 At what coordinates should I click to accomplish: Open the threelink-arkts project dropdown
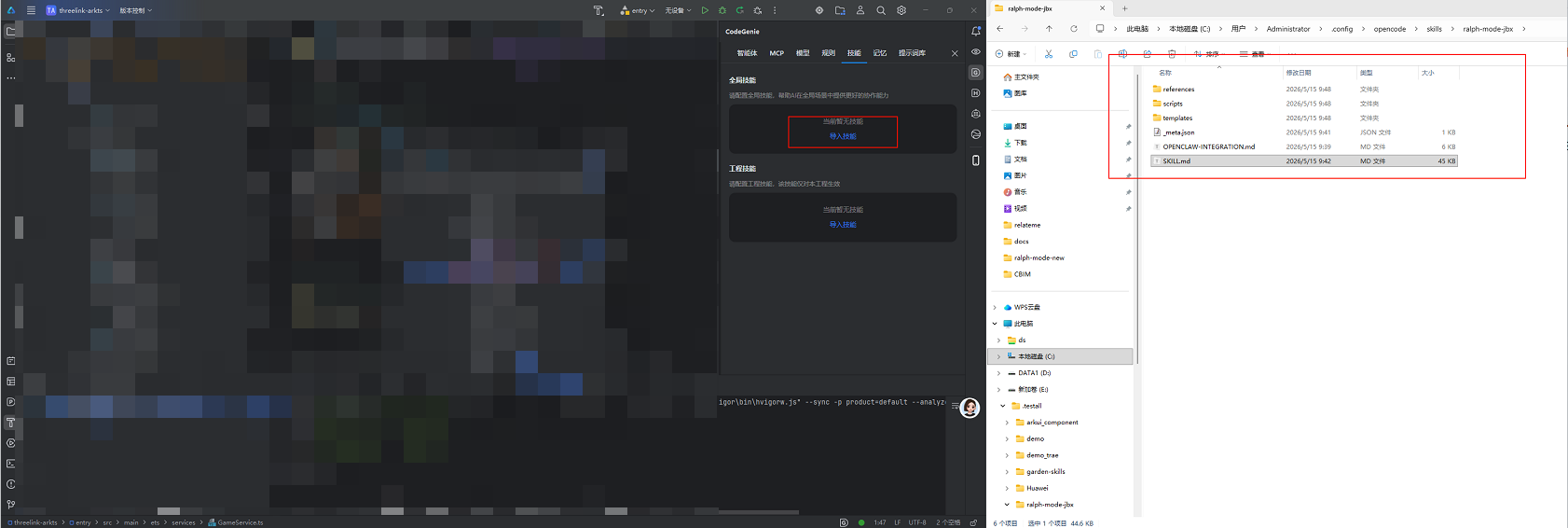[x=78, y=10]
